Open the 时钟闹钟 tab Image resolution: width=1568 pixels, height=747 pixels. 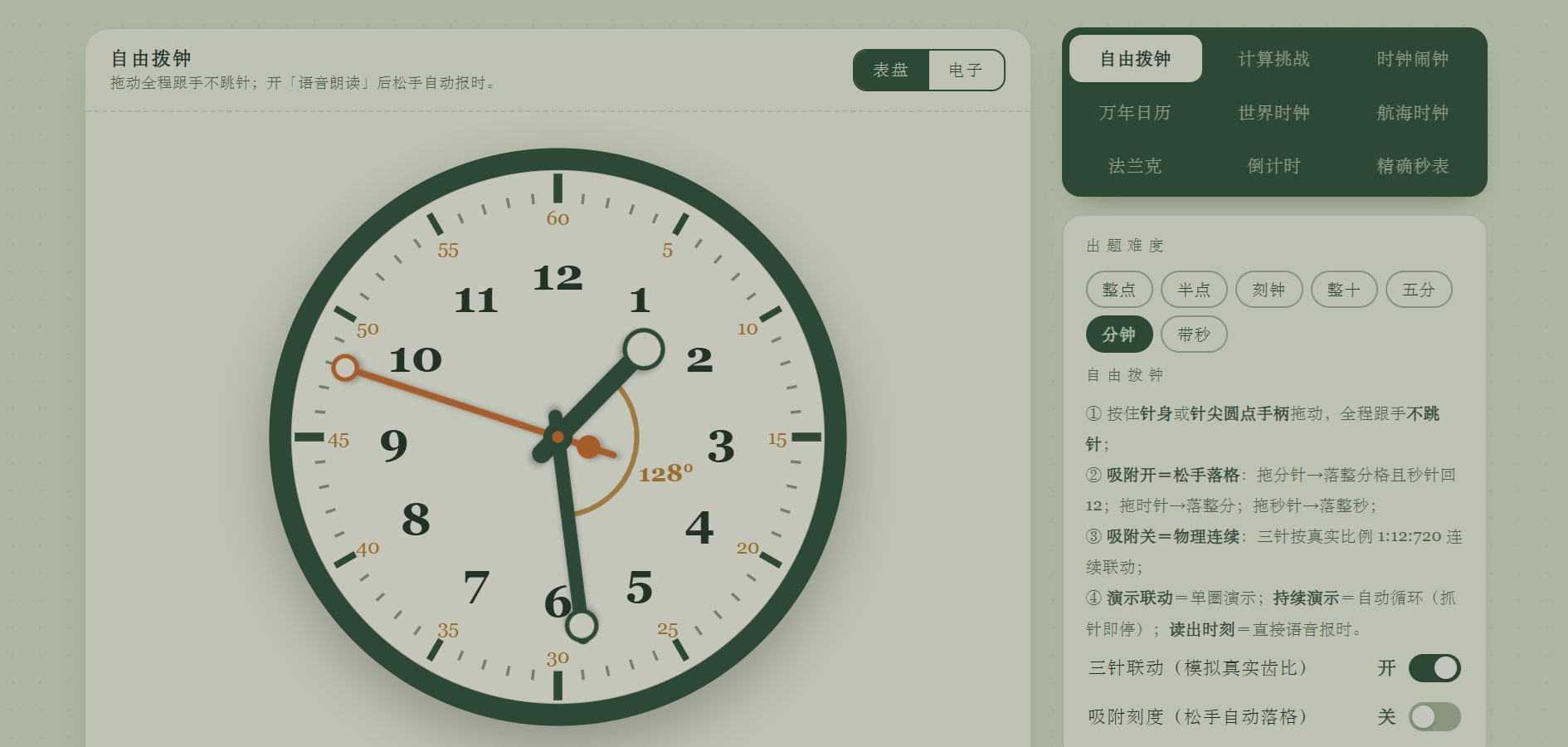[x=1413, y=59]
